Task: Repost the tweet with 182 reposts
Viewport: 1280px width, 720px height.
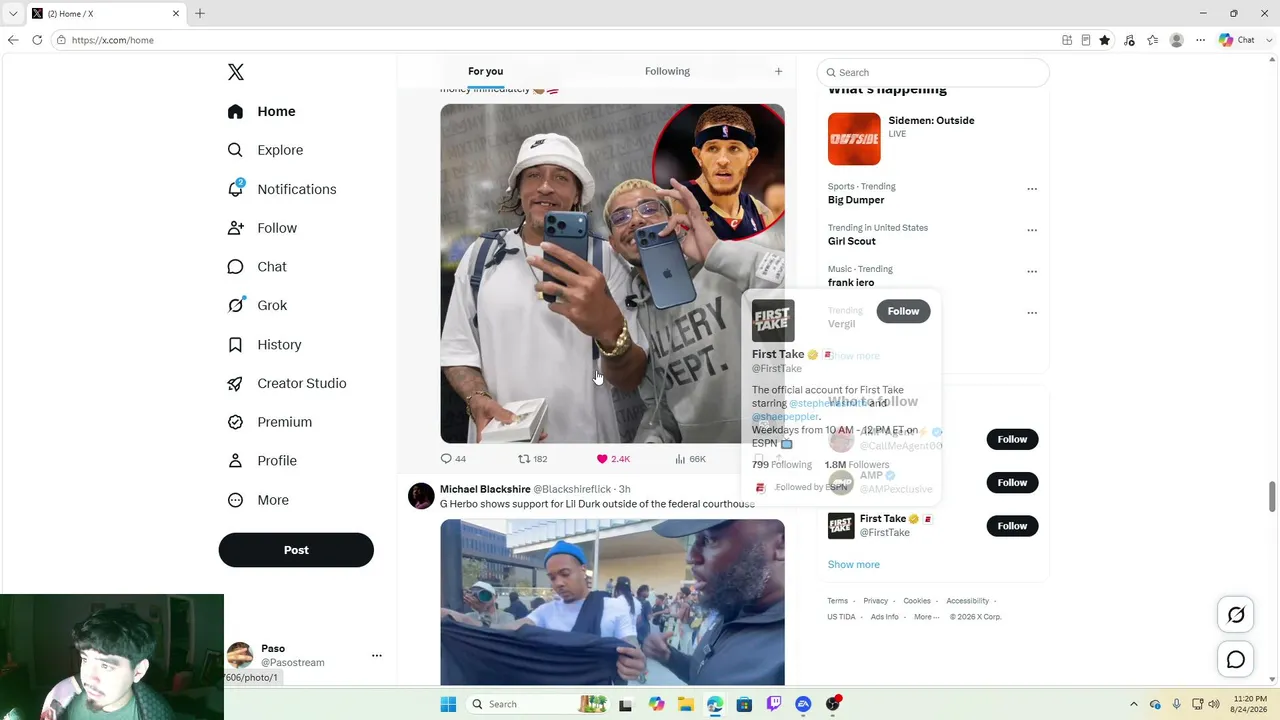Action: 532,459
